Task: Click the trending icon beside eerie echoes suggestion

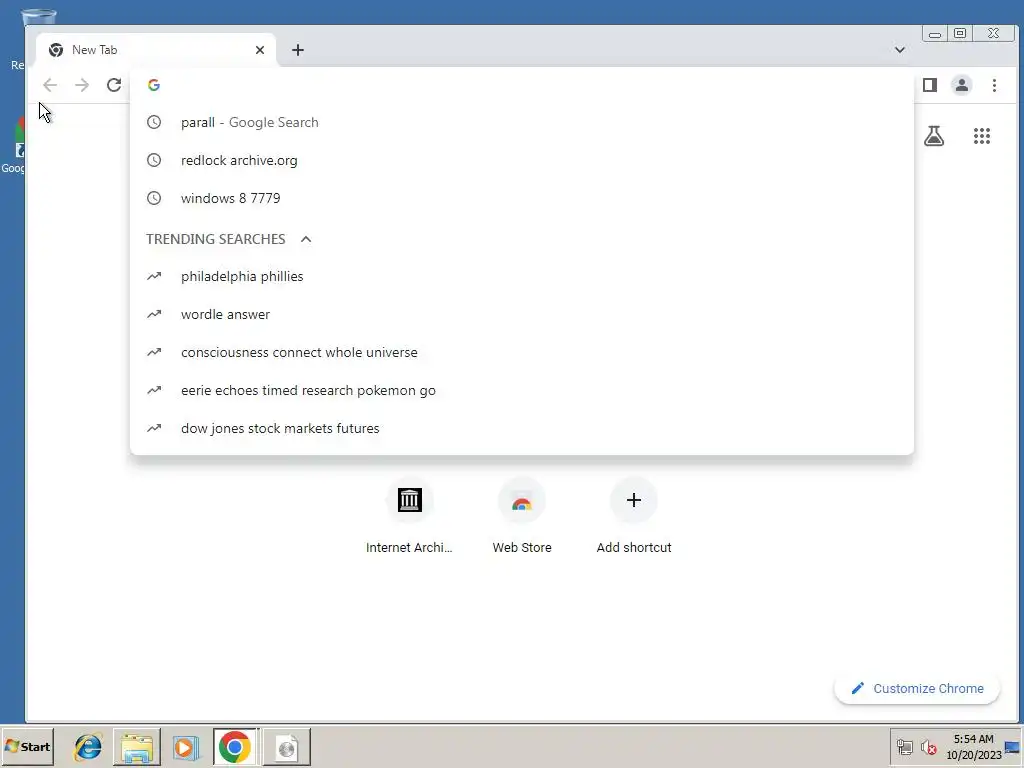Action: [154, 390]
